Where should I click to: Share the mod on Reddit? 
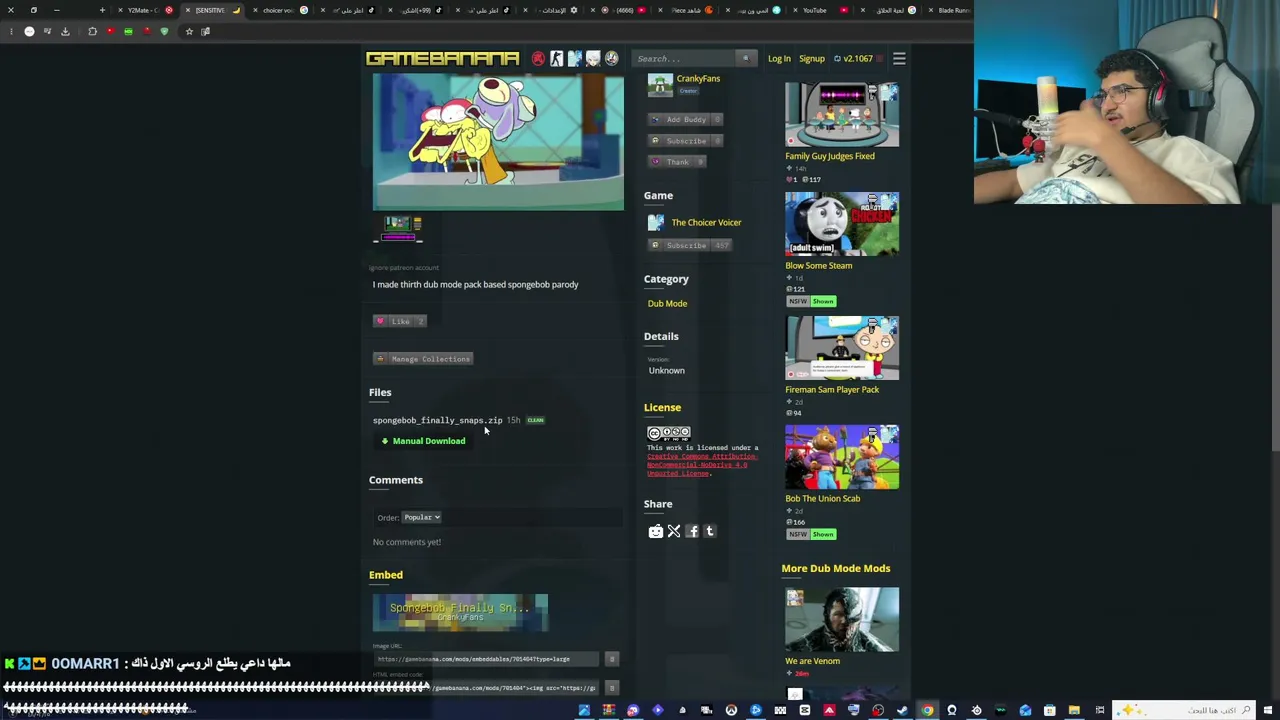[656, 532]
